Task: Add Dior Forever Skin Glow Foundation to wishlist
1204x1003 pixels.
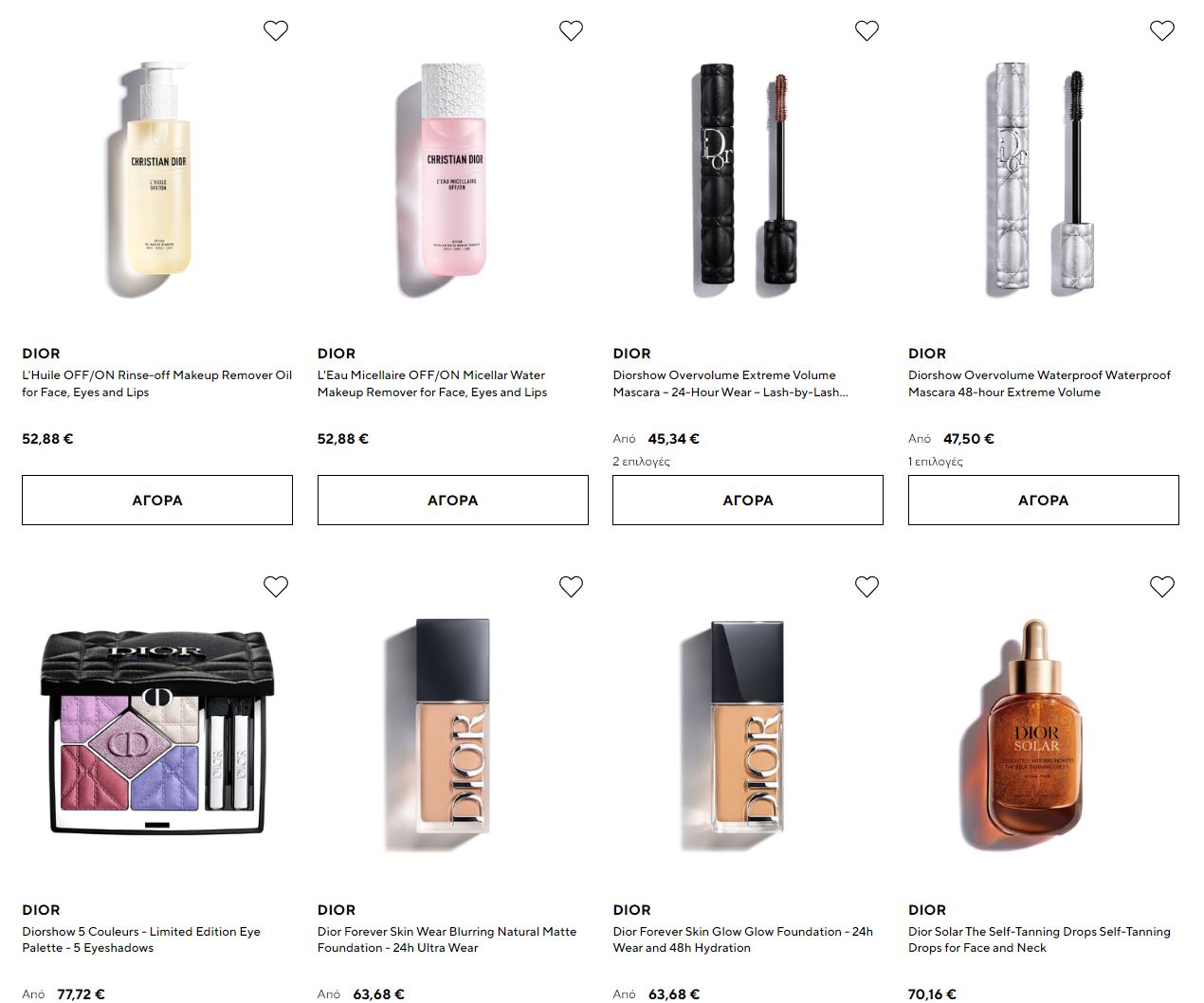Action: tap(867, 587)
